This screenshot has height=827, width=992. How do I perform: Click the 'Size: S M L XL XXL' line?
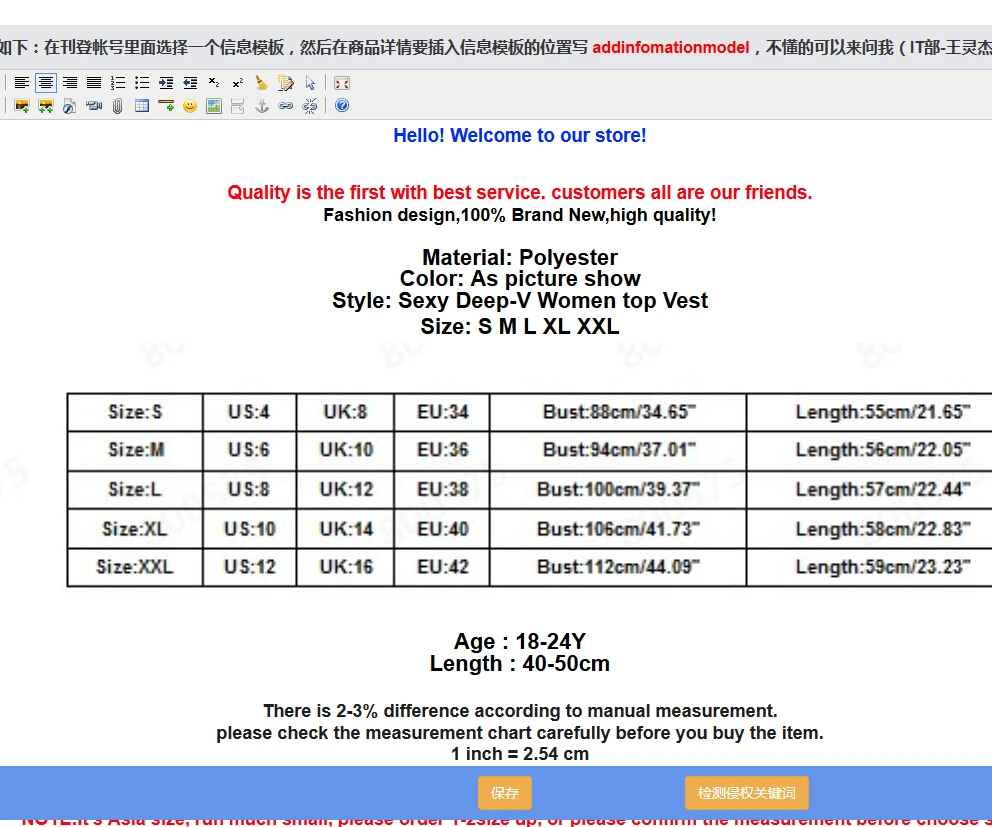520,326
